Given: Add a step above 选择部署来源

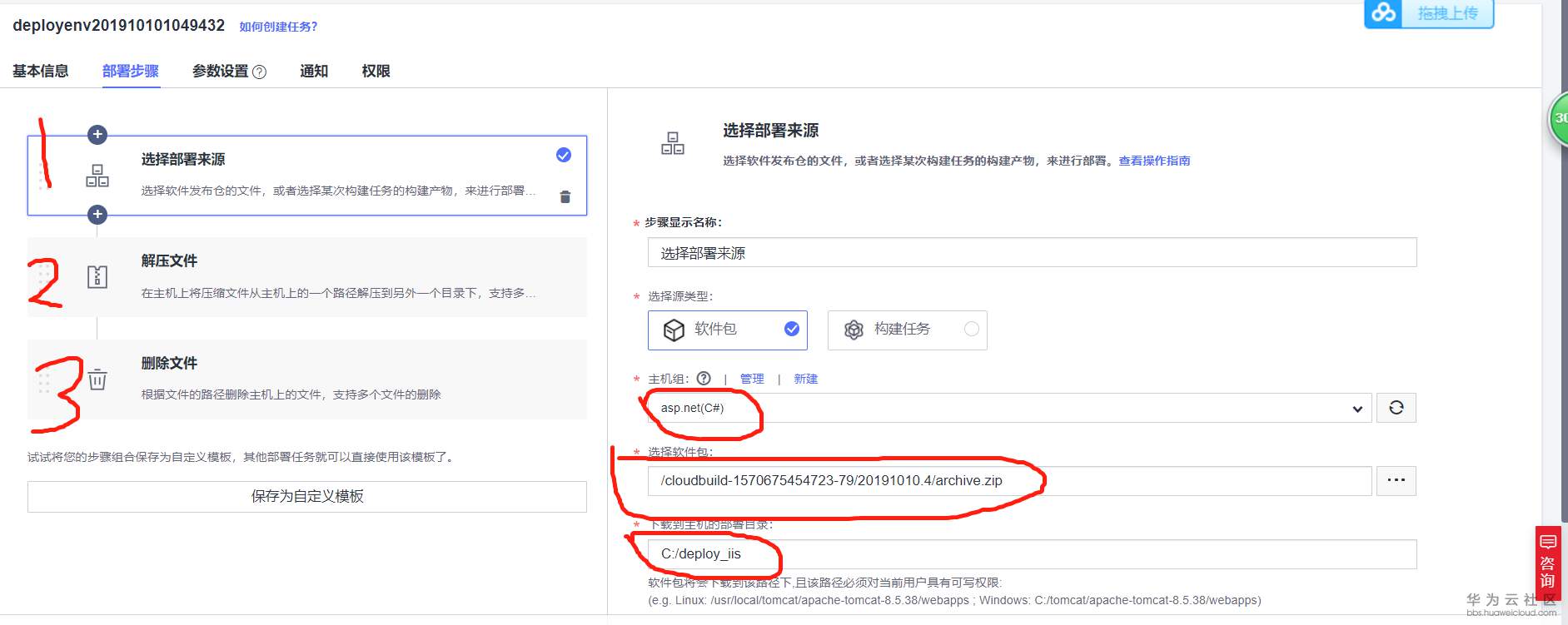Looking at the screenshot, I should pos(97,135).
